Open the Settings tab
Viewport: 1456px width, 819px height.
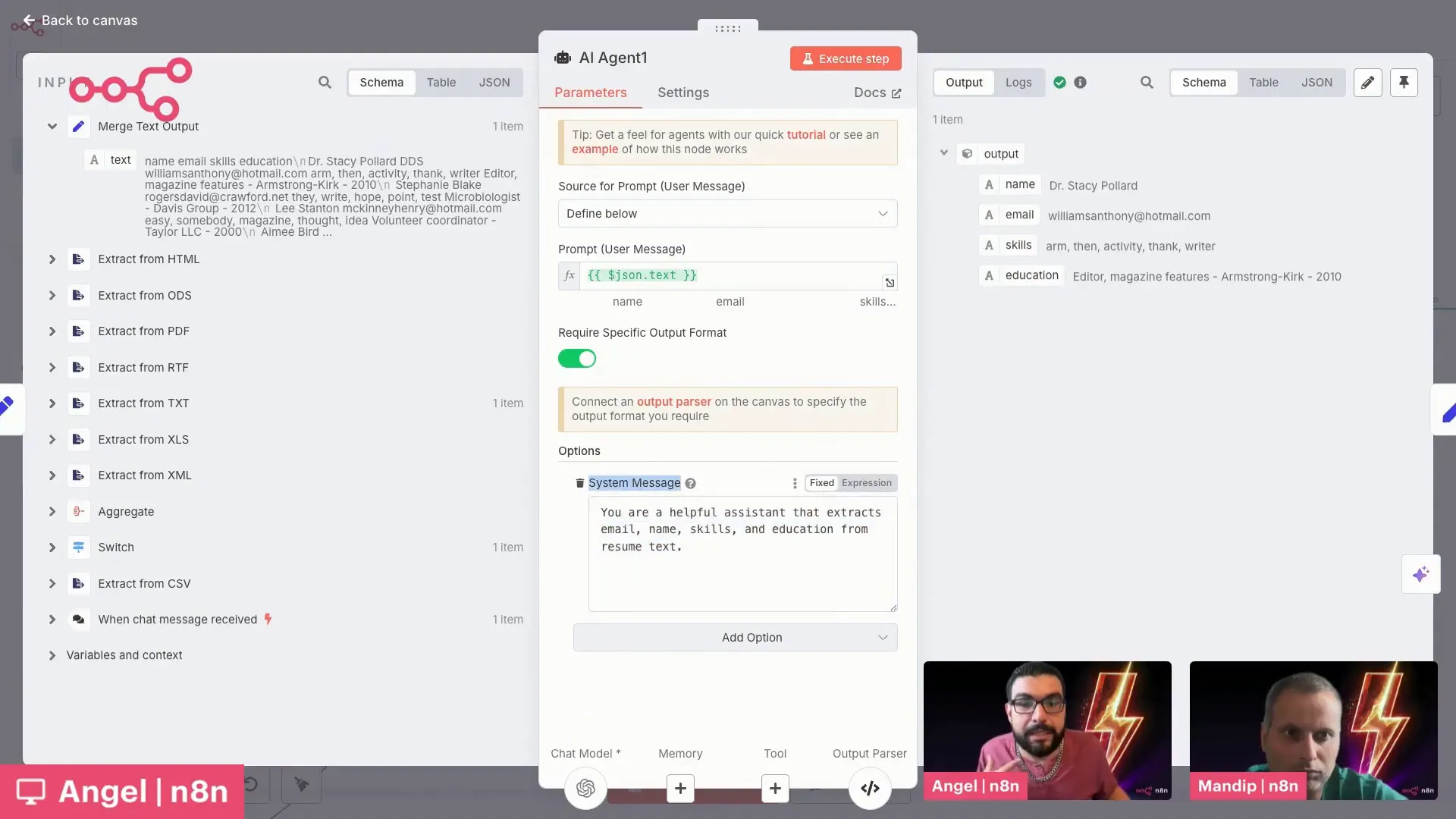pos(682,93)
